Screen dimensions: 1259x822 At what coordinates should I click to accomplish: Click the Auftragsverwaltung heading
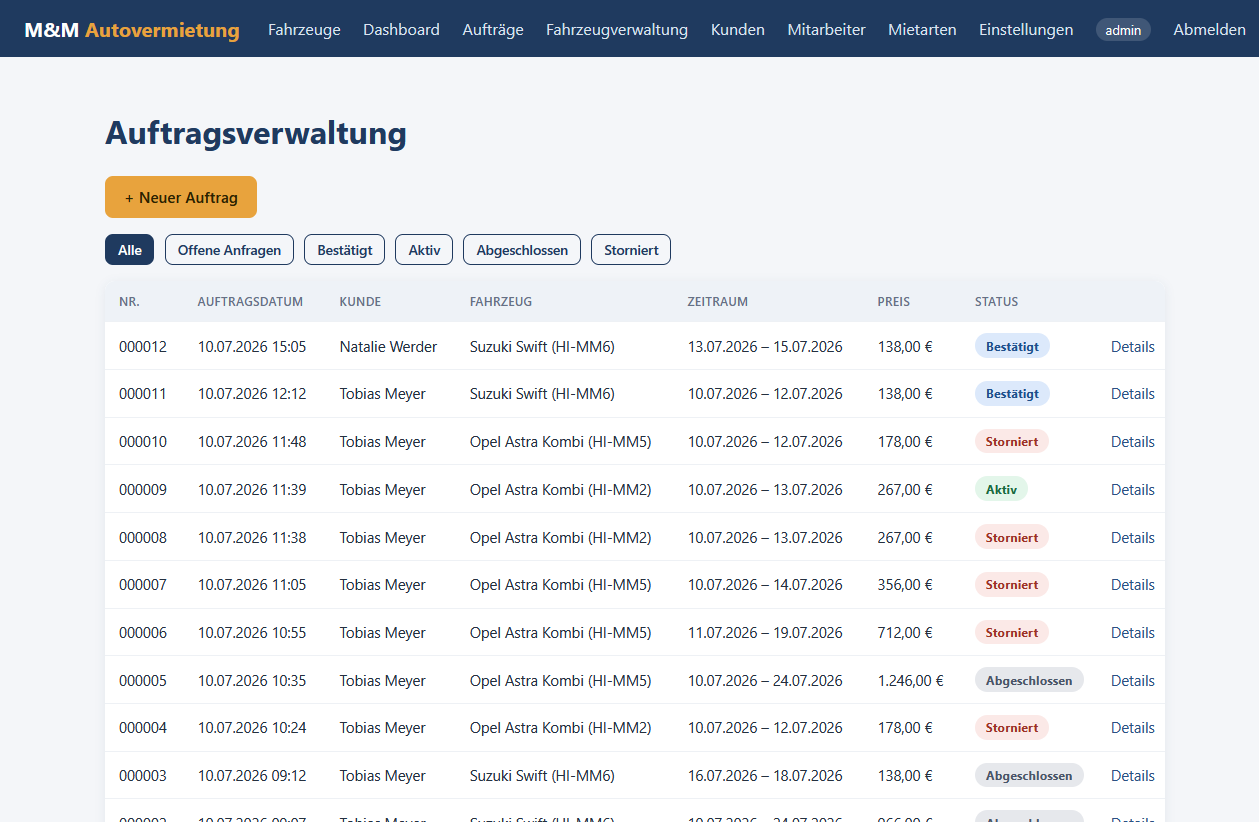pyautogui.click(x=256, y=134)
